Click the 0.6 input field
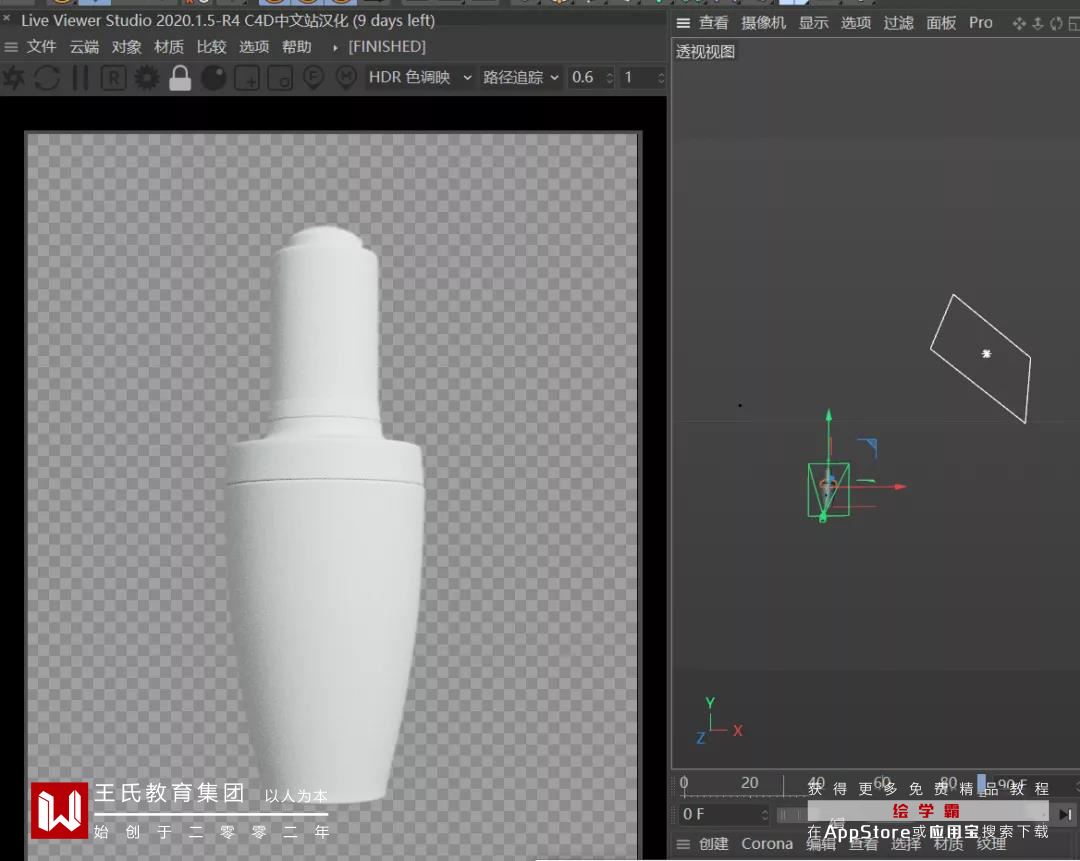The height and width of the screenshot is (861, 1080). pyautogui.click(x=586, y=77)
